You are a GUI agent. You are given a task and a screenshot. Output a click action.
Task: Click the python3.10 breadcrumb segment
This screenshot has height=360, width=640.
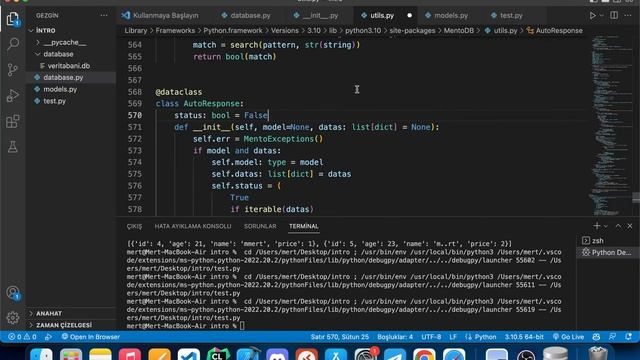(x=363, y=31)
